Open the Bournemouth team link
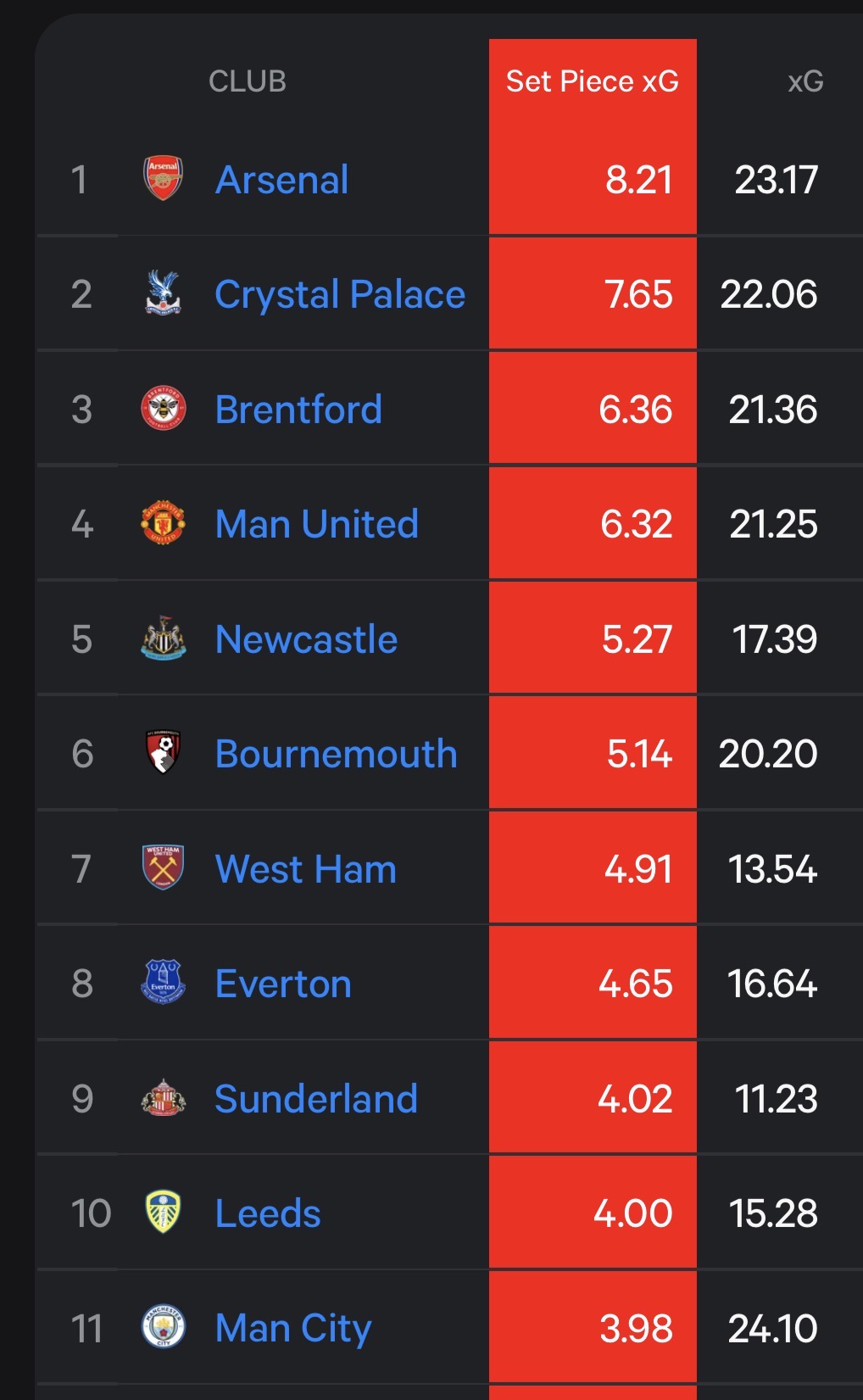Image resolution: width=863 pixels, height=1400 pixels. click(336, 754)
